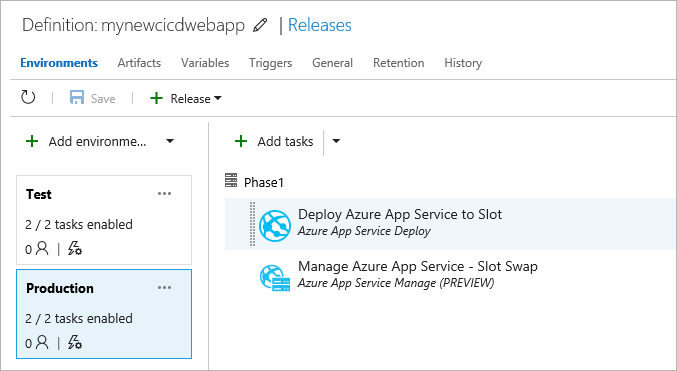Viewport: 677px width, 371px height.
Task: Click the Phase1 server stack icon
Action: (x=231, y=181)
